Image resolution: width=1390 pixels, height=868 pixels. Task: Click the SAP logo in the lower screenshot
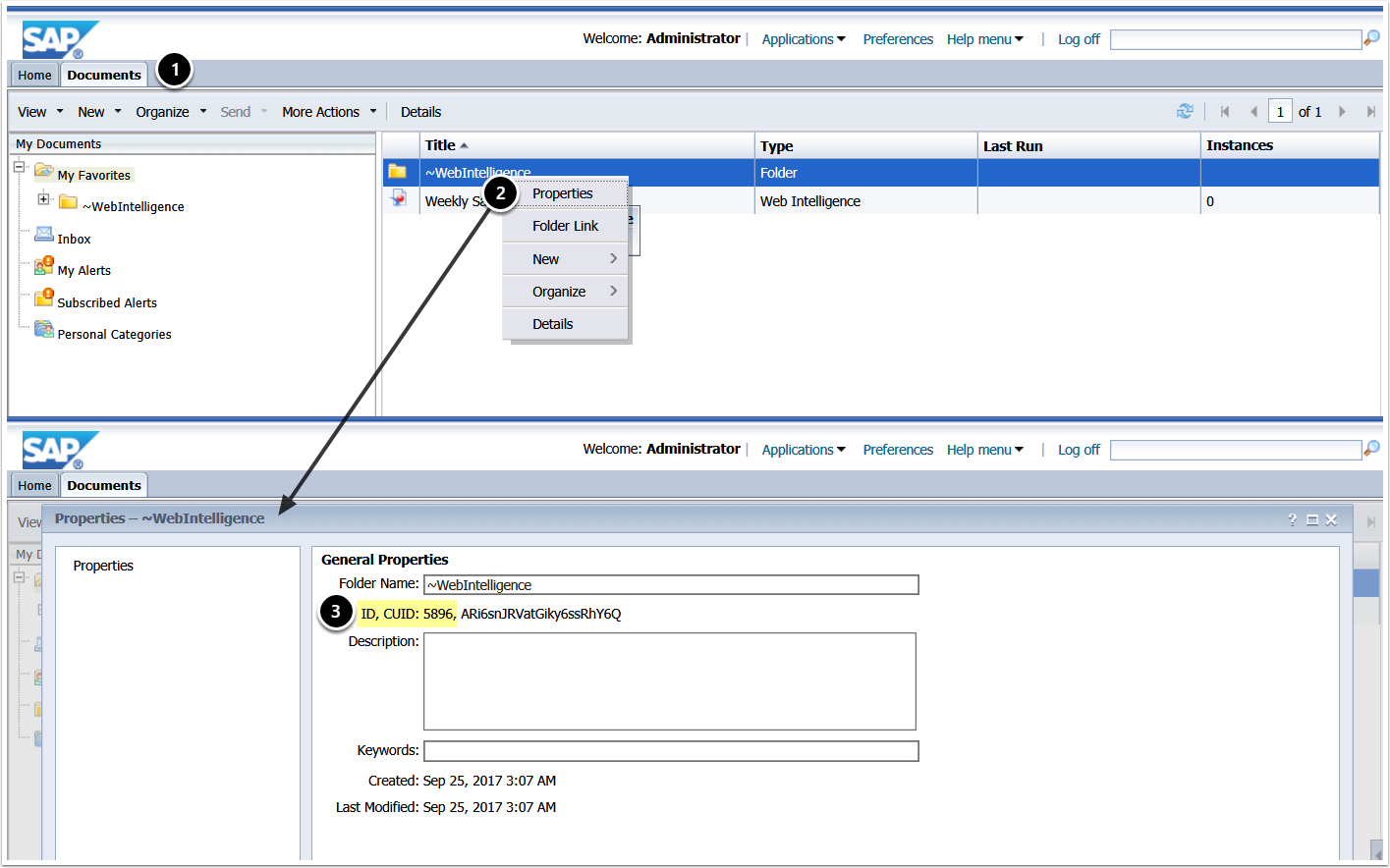[x=59, y=450]
